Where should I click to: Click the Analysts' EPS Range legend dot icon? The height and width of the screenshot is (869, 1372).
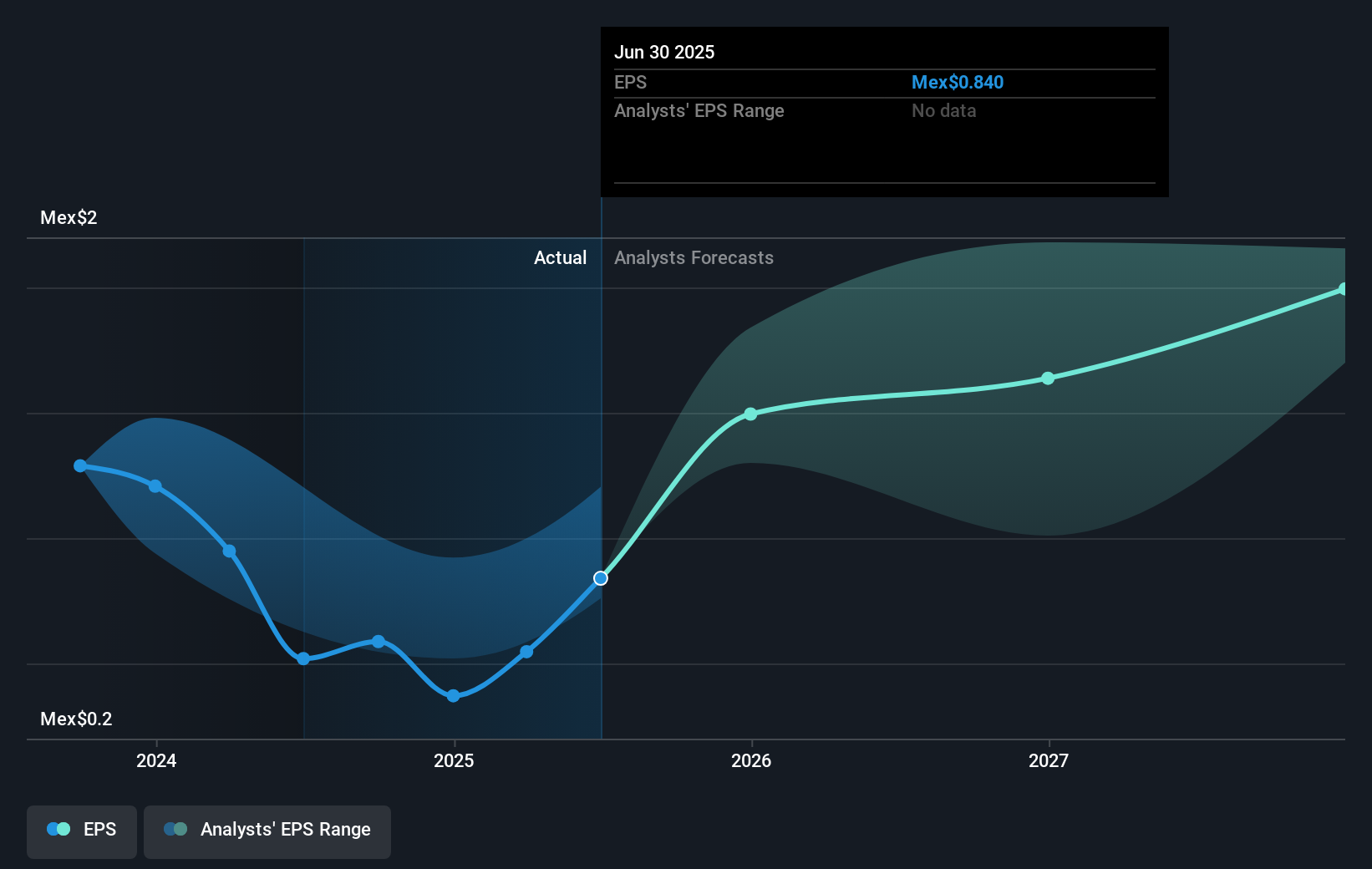pyautogui.click(x=176, y=829)
